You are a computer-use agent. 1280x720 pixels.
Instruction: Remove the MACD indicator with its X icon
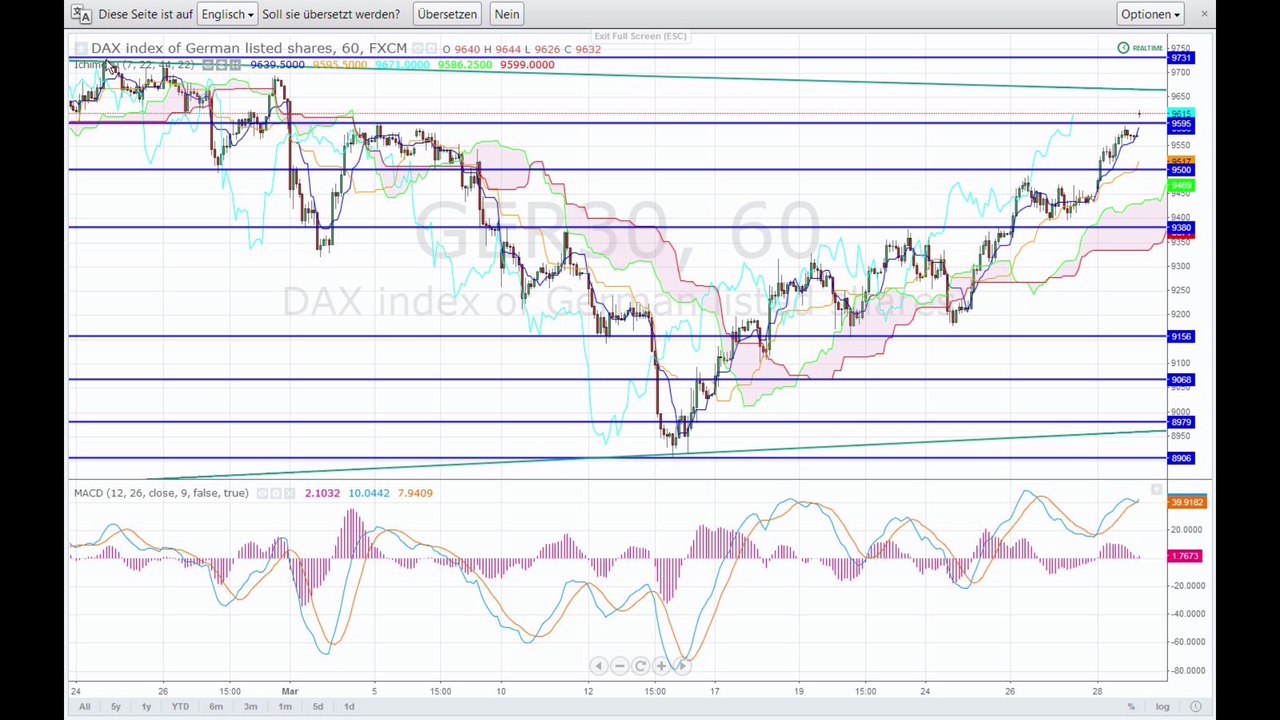click(288, 493)
